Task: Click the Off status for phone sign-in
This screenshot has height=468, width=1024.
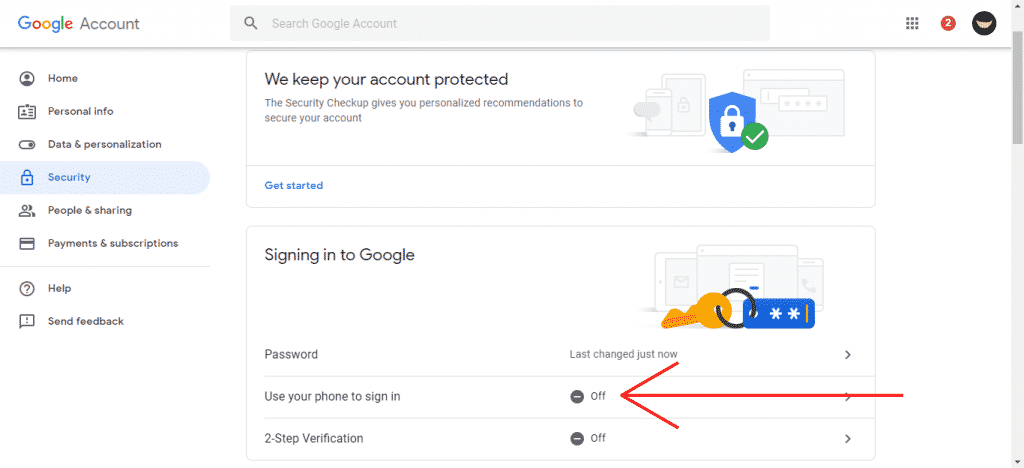Action: (588, 396)
